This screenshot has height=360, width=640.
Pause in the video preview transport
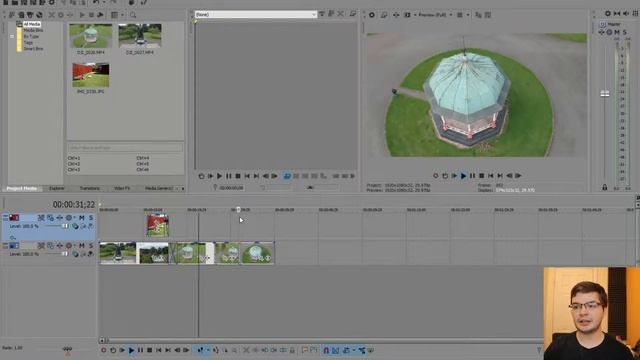[x=472, y=176]
